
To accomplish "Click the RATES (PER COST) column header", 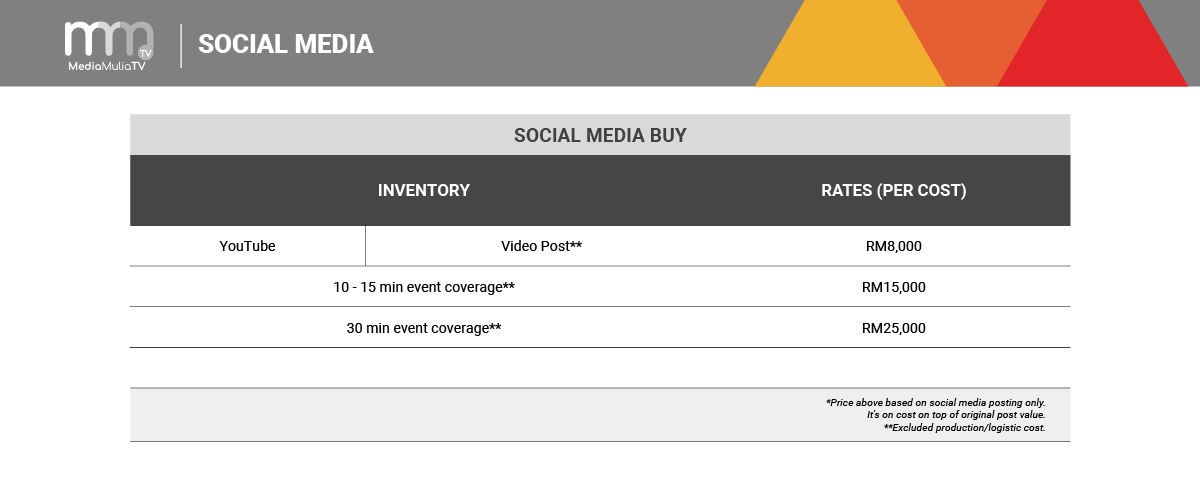I will pyautogui.click(x=893, y=191).
